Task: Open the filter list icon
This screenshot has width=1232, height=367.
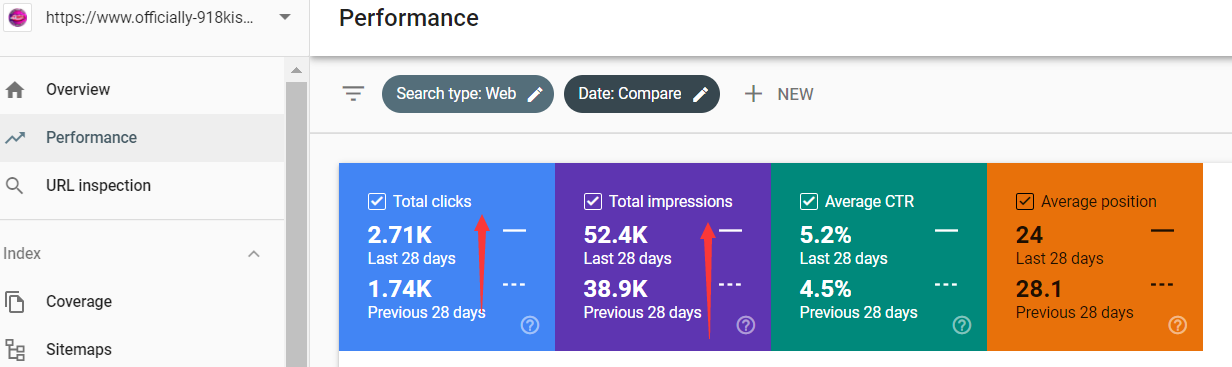Action: pyautogui.click(x=353, y=94)
